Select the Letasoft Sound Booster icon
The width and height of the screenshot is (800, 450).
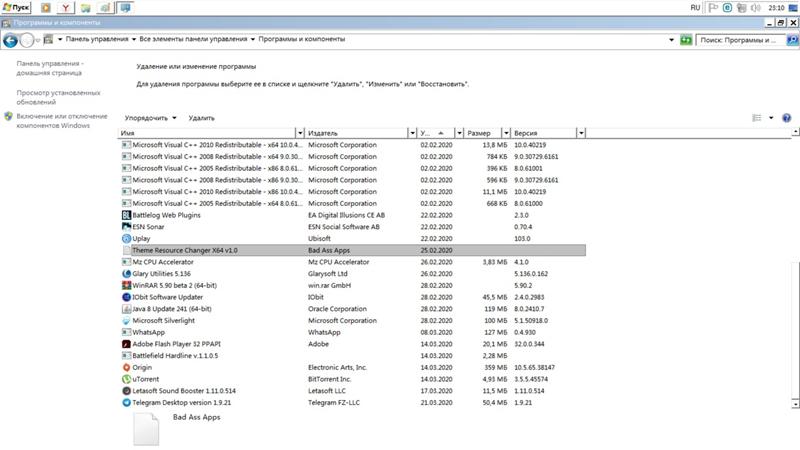[127, 391]
